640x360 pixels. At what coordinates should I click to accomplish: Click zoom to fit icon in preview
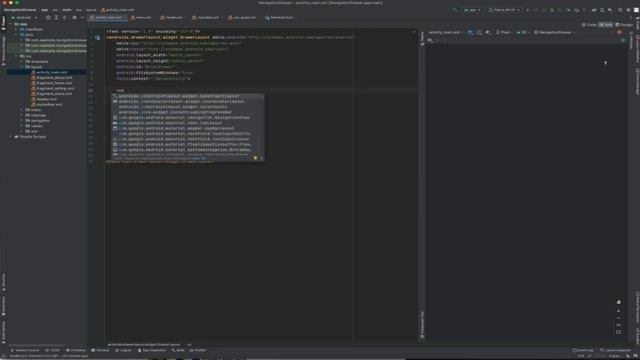[x=618, y=332]
